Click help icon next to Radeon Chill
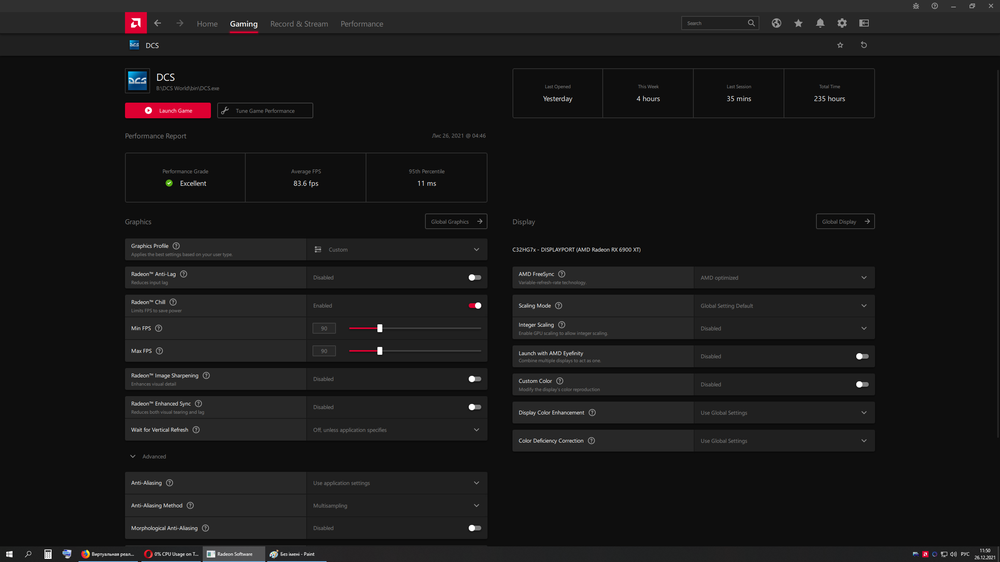The height and width of the screenshot is (562, 1000). click(x=175, y=301)
